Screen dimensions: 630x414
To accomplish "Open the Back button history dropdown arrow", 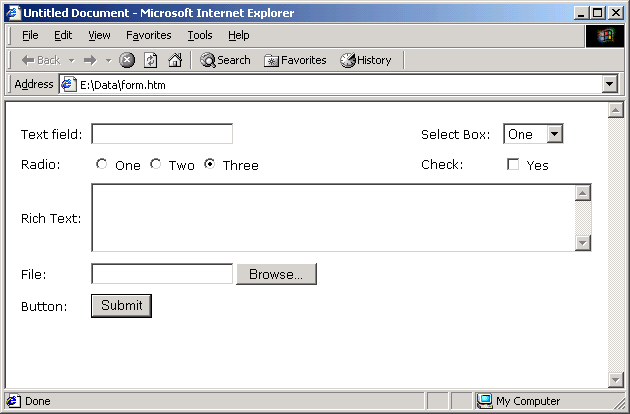I will 71,60.
